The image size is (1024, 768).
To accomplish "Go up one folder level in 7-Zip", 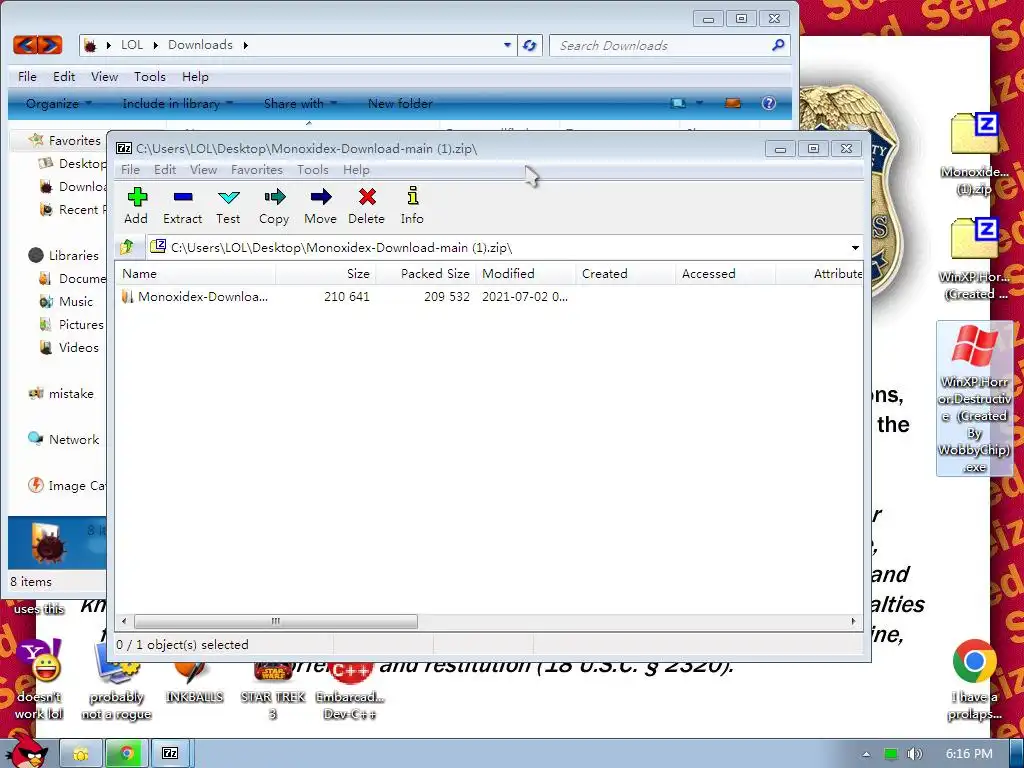I will (x=127, y=247).
